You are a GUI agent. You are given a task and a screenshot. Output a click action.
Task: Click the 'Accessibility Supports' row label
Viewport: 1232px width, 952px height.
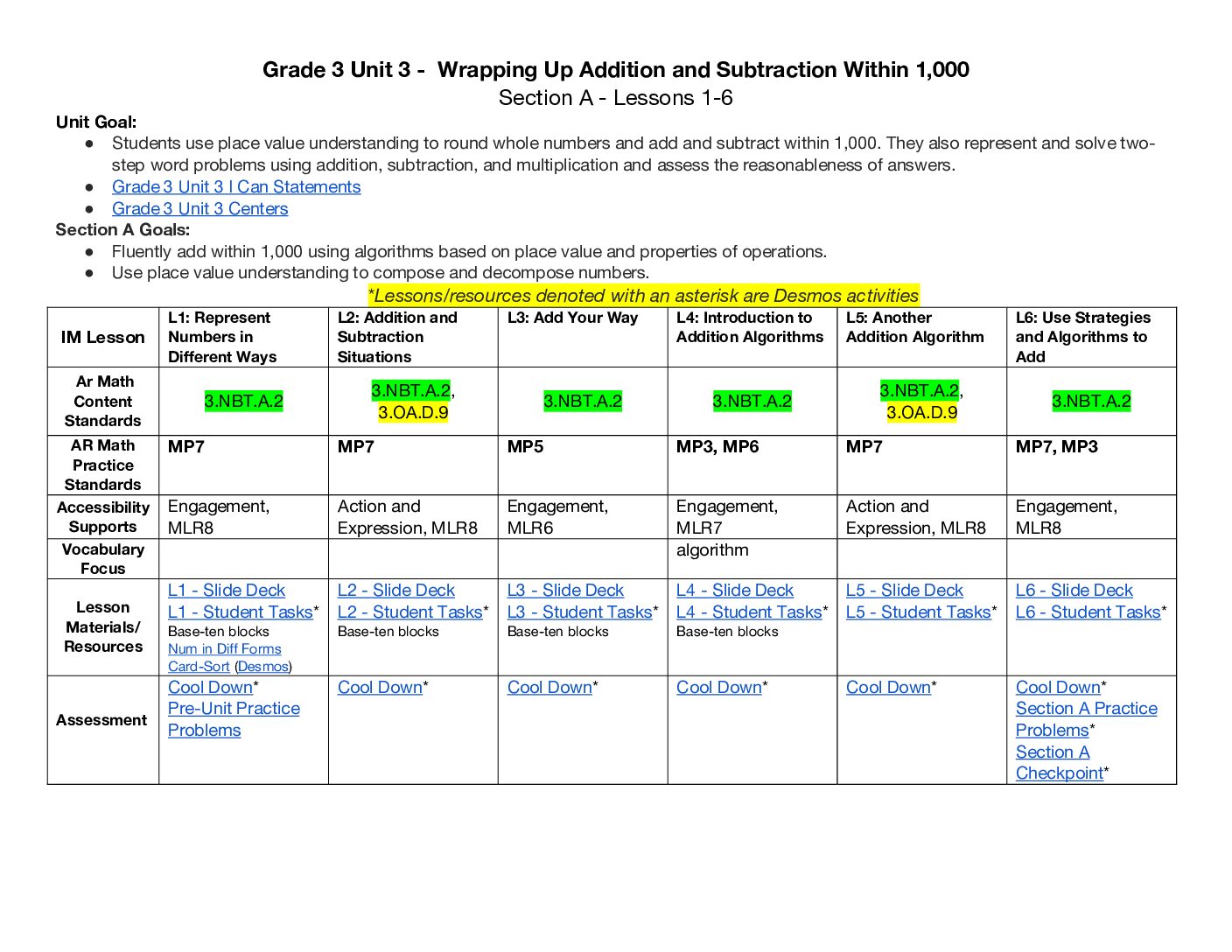[x=103, y=517]
